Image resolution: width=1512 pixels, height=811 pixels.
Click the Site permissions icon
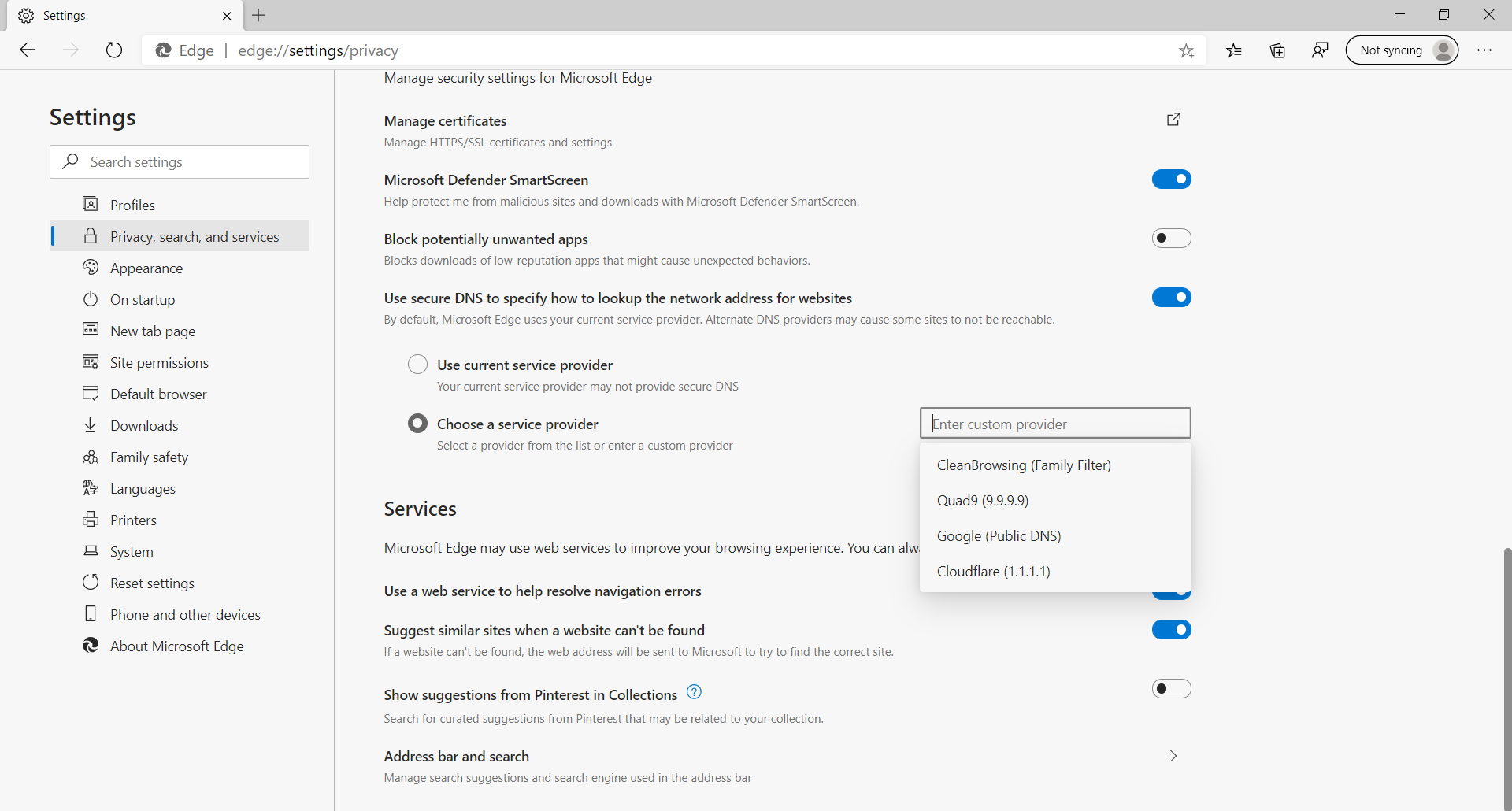point(91,361)
